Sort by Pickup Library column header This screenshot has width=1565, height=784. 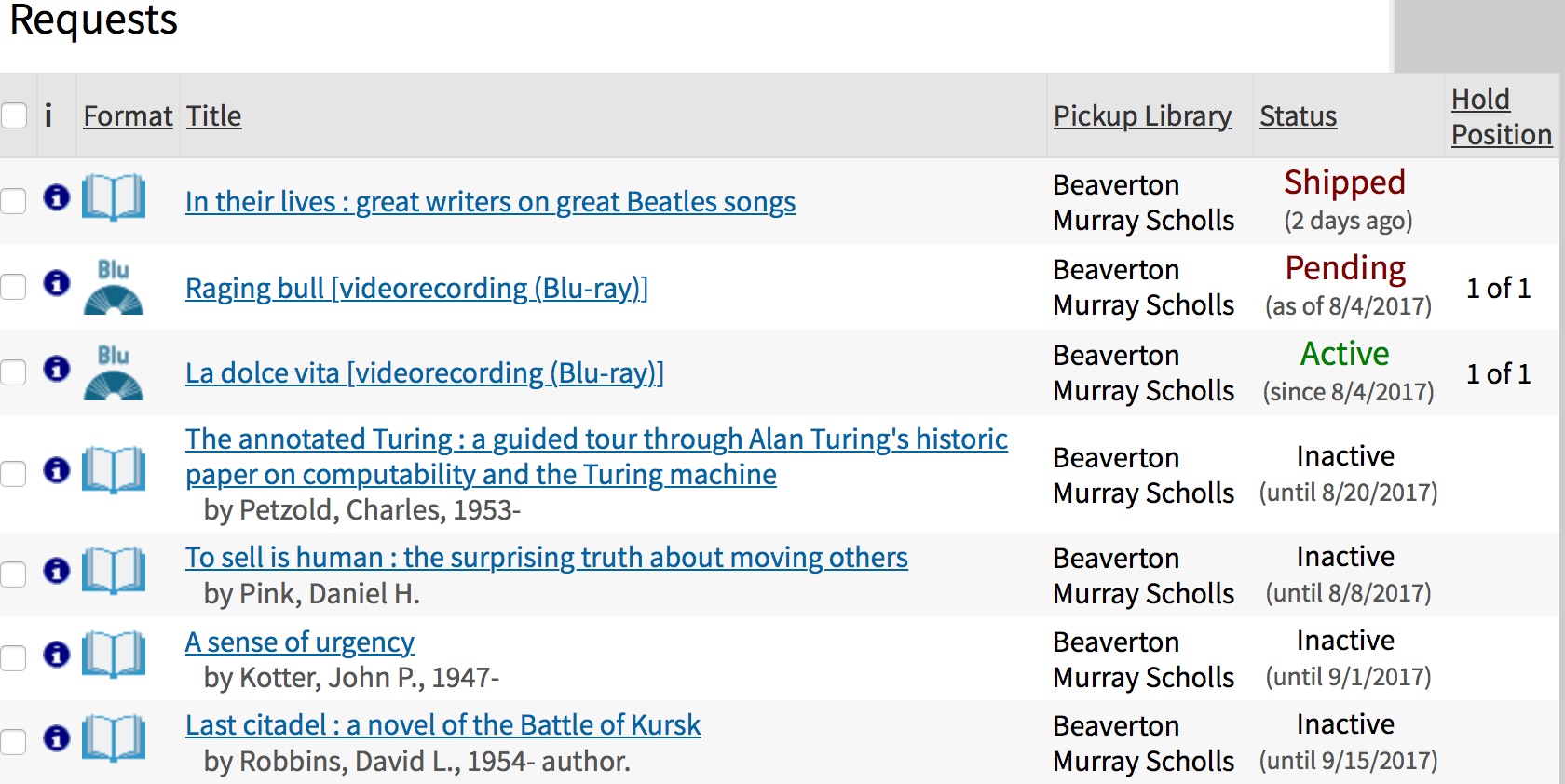[1142, 115]
